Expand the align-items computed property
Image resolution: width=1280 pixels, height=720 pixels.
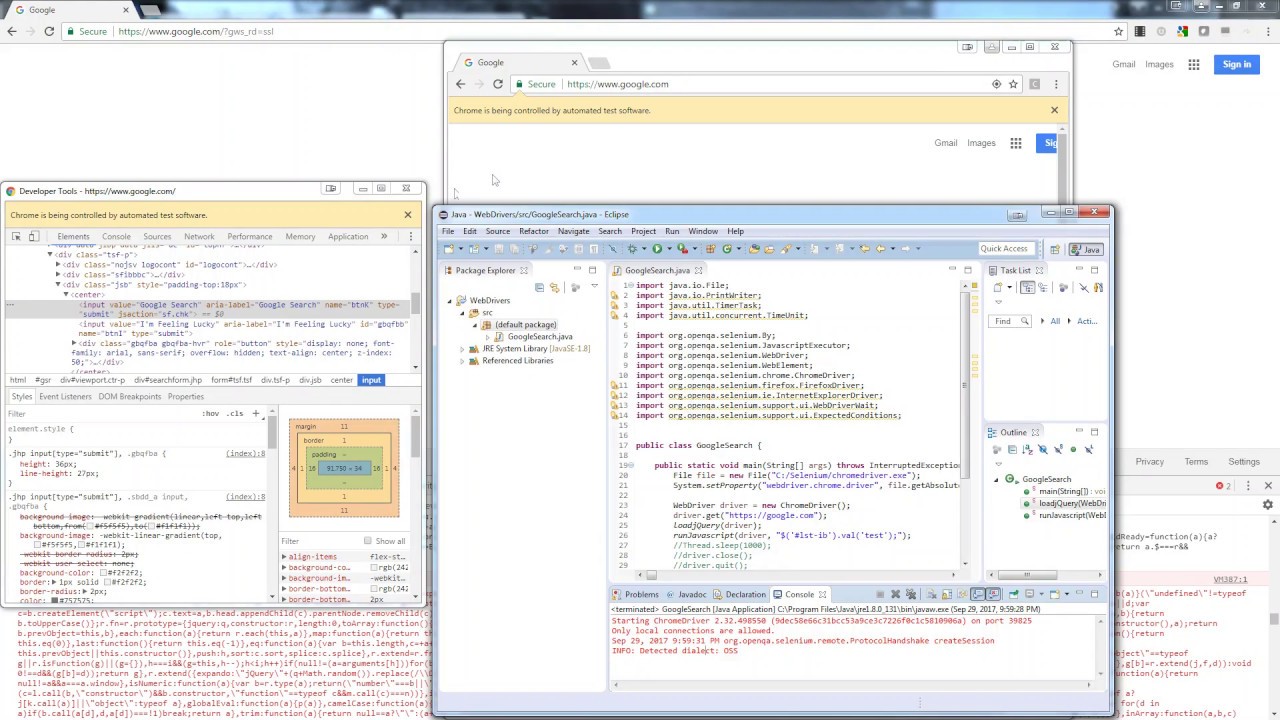point(284,557)
